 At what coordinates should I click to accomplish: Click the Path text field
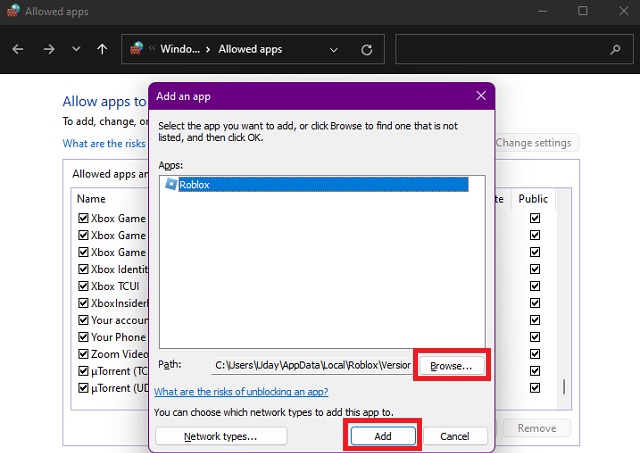coord(312,365)
